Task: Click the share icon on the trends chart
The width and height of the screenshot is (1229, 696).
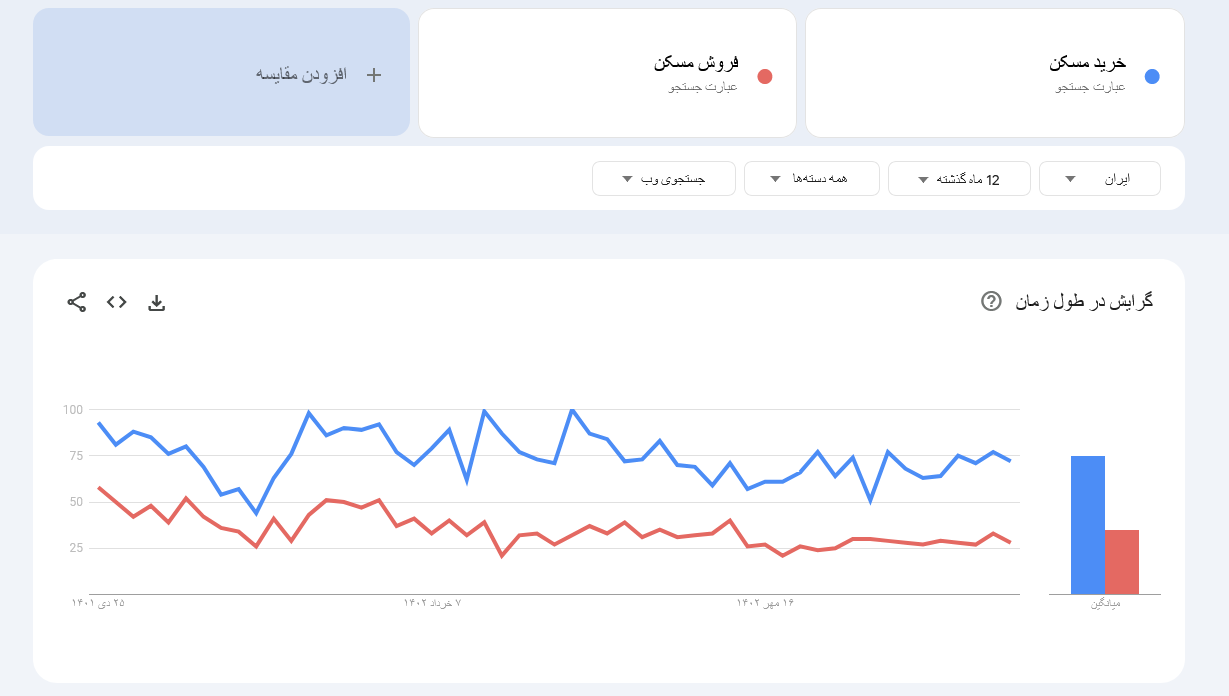Action: coord(76,301)
